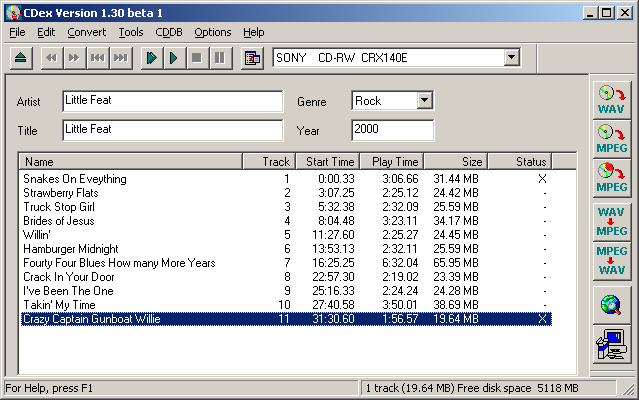Open the Options menu

coord(213,32)
